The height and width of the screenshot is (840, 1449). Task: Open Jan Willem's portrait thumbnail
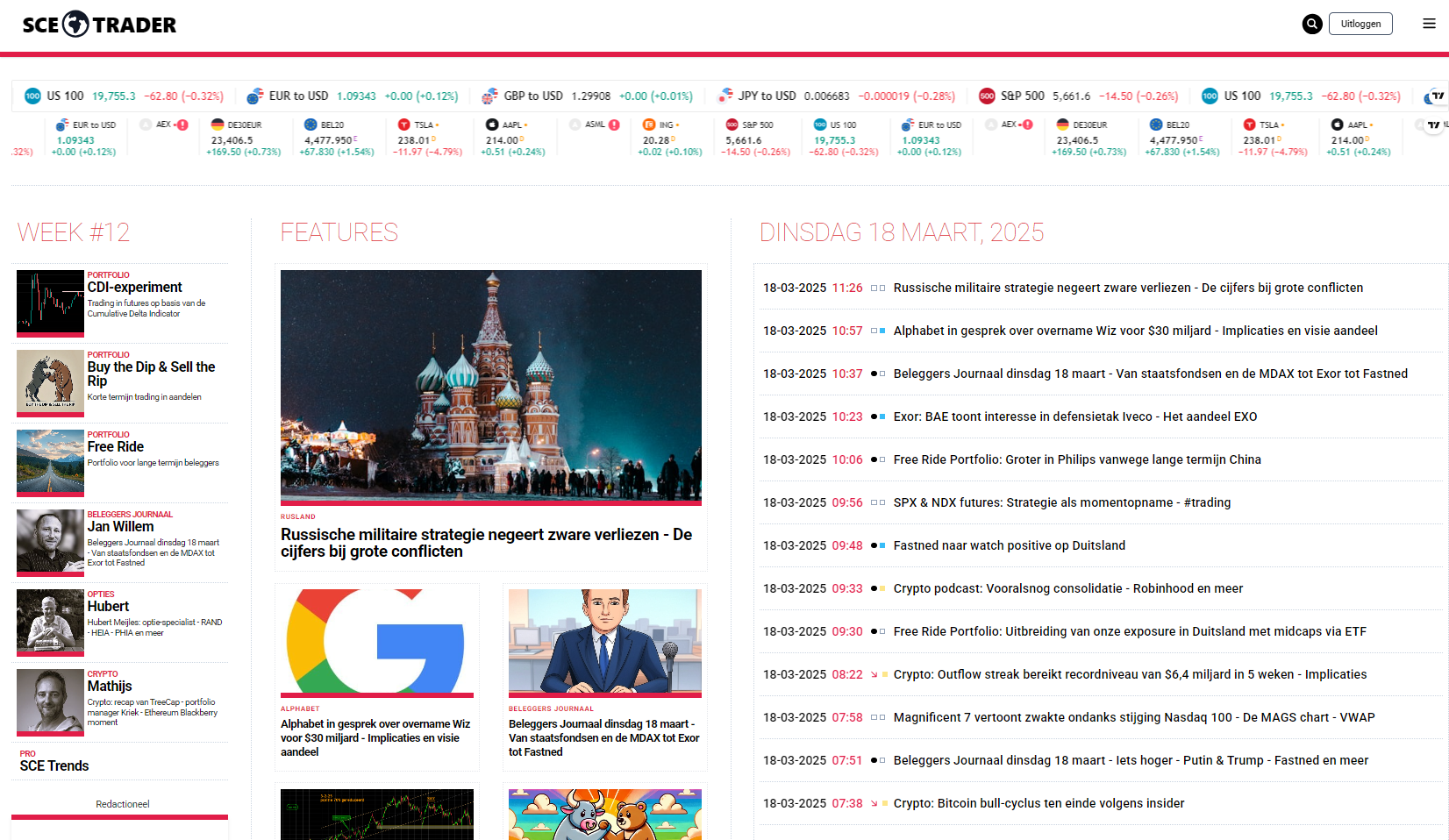(50, 542)
